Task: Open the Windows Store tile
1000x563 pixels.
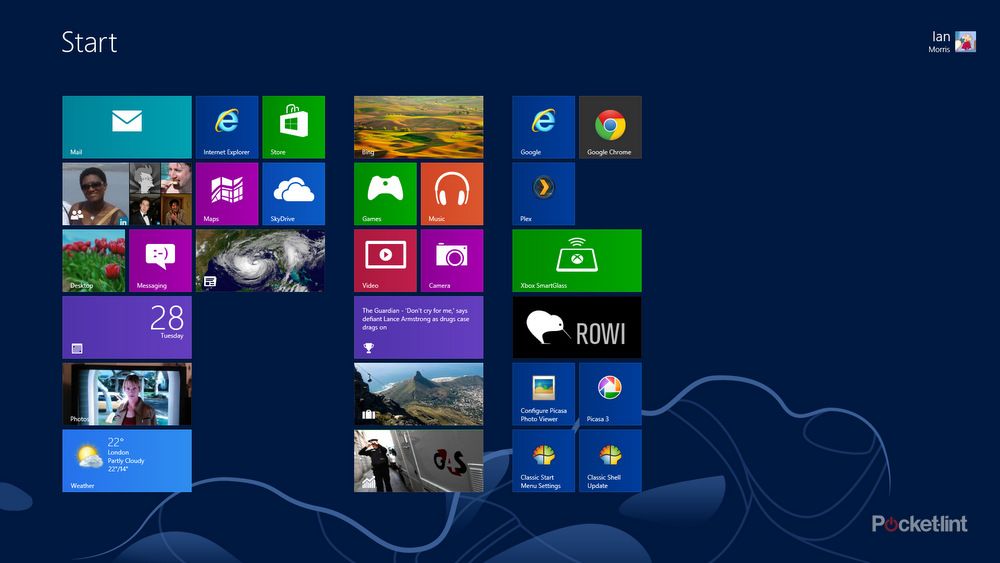Action: tap(293, 127)
